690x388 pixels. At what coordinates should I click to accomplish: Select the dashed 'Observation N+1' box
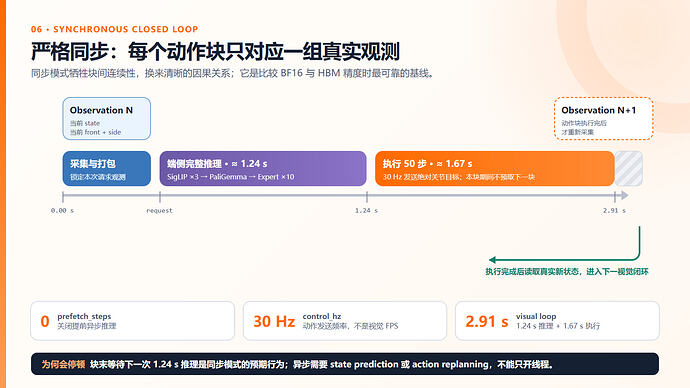point(603,119)
